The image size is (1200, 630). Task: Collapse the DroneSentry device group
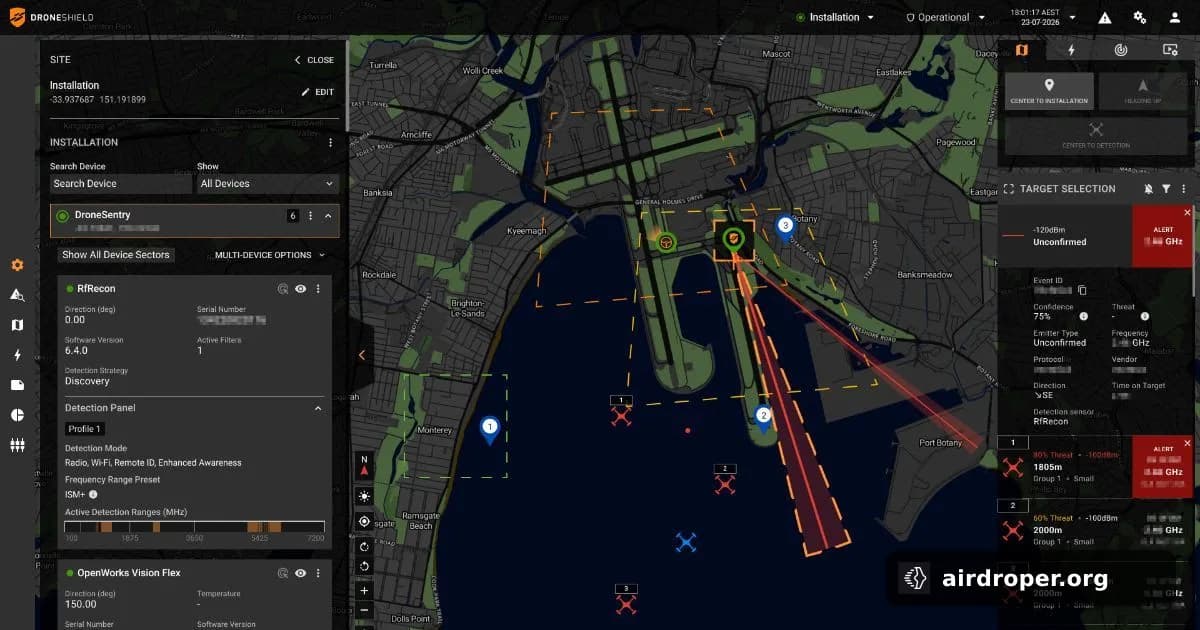pyautogui.click(x=327, y=215)
